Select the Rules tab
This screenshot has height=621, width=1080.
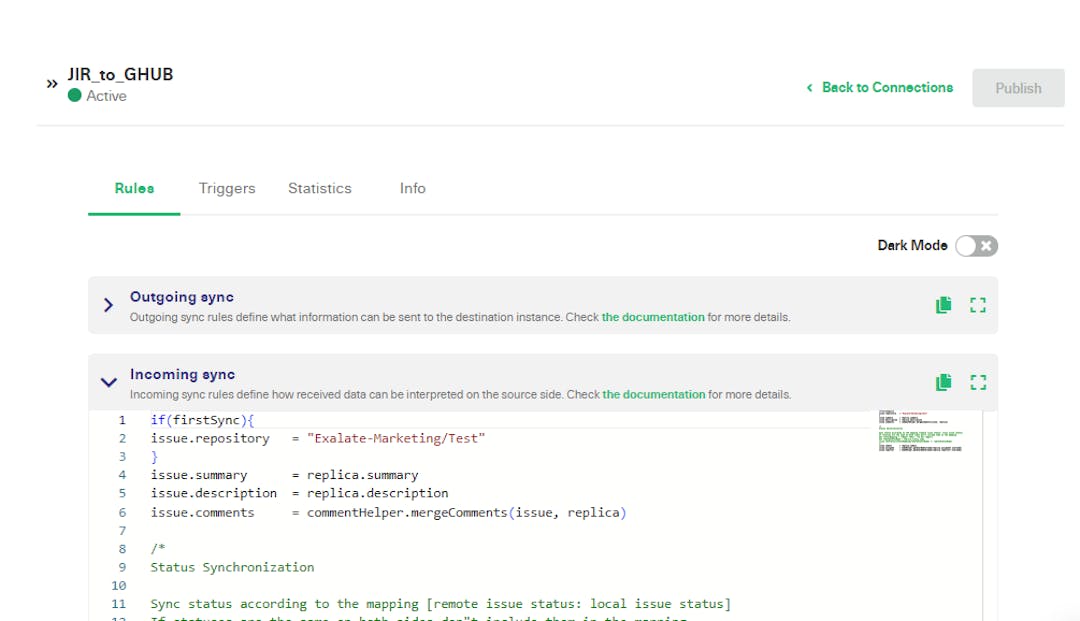click(133, 188)
